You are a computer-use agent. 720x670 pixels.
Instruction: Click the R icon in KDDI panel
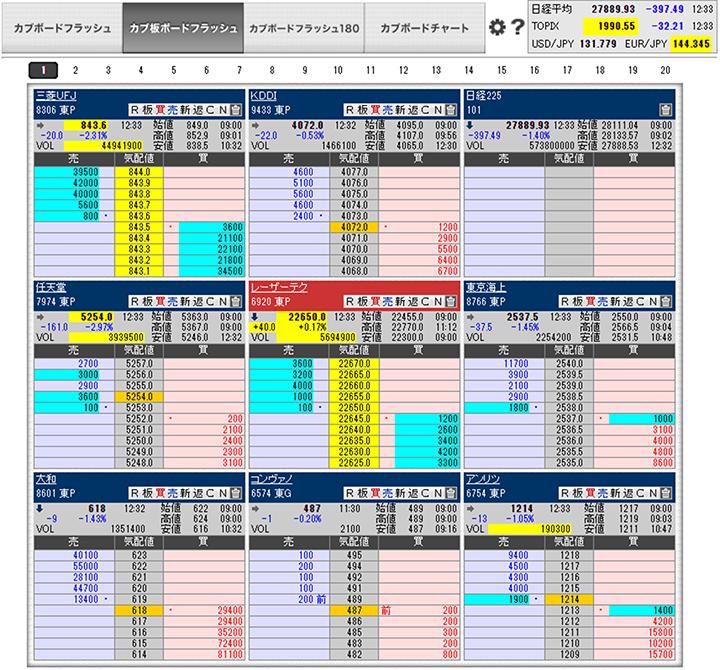click(x=350, y=110)
